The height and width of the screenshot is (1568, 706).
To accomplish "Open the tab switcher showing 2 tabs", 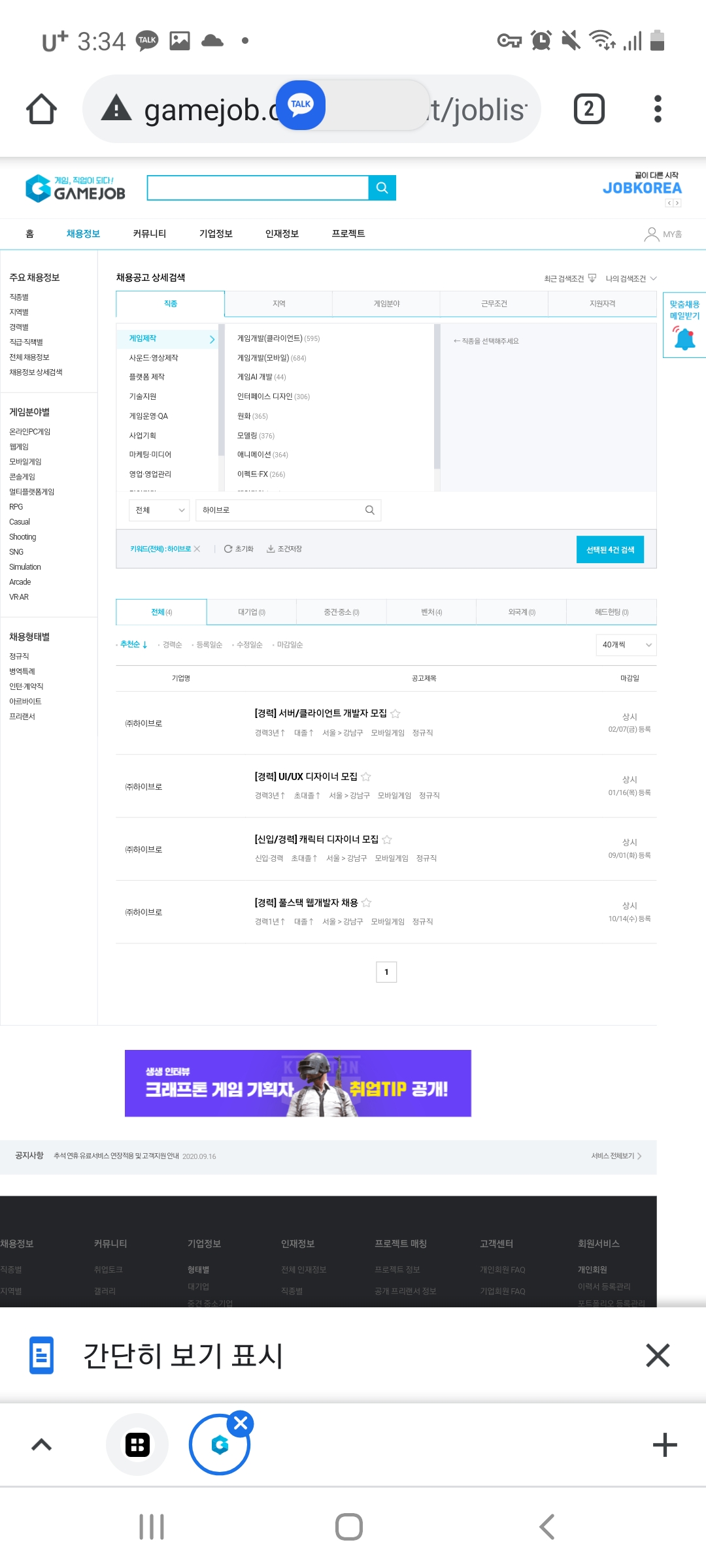I will 588,109.
